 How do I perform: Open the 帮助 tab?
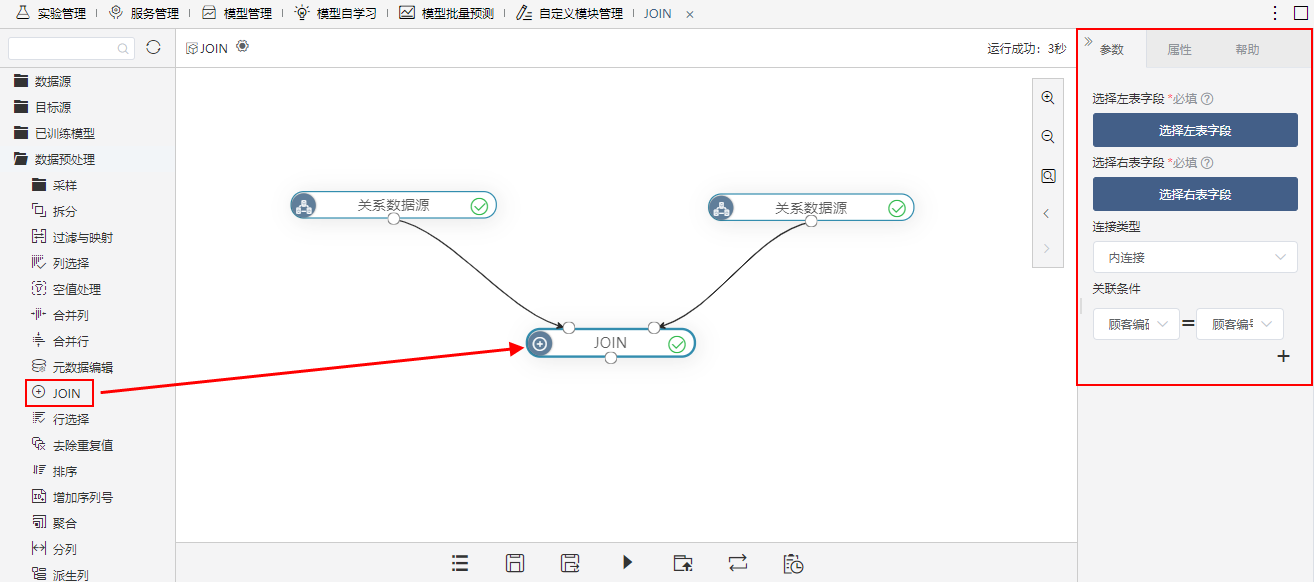point(1247,50)
